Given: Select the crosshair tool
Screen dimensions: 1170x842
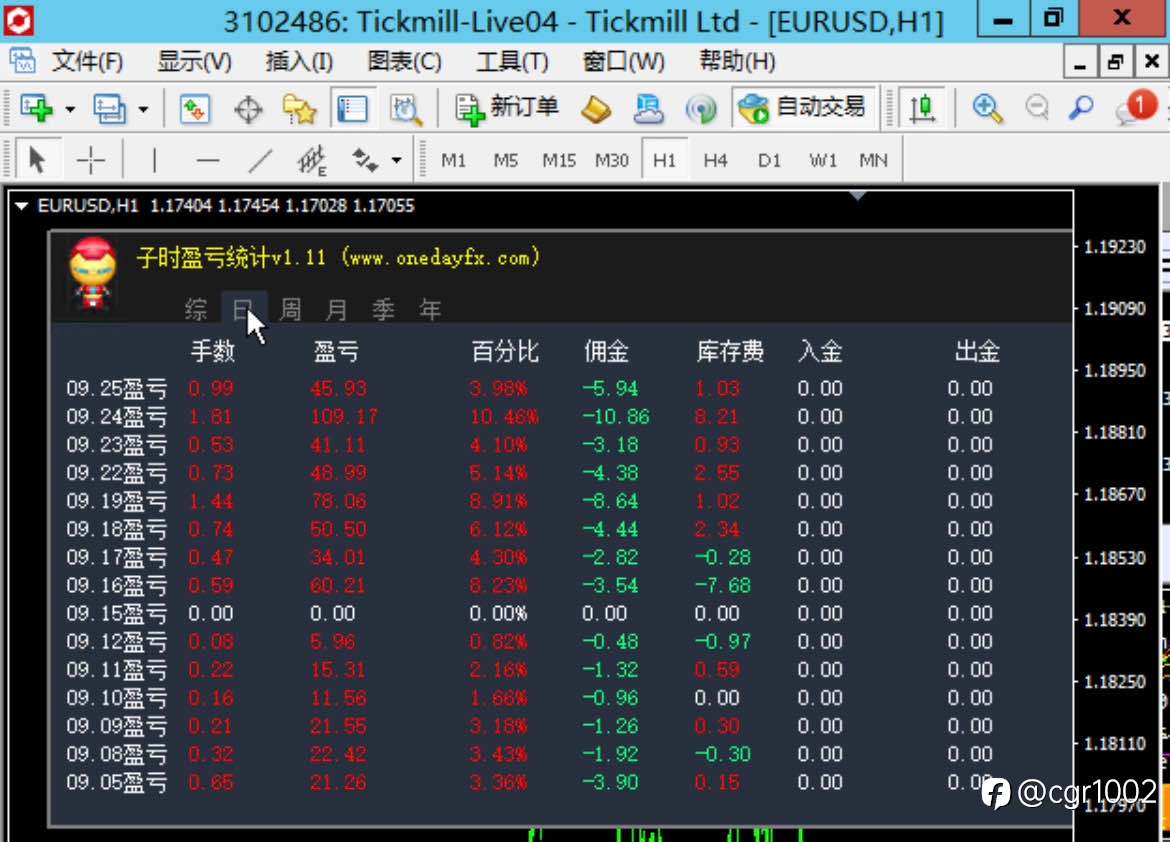Looking at the screenshot, I should pyautogui.click(x=90, y=160).
